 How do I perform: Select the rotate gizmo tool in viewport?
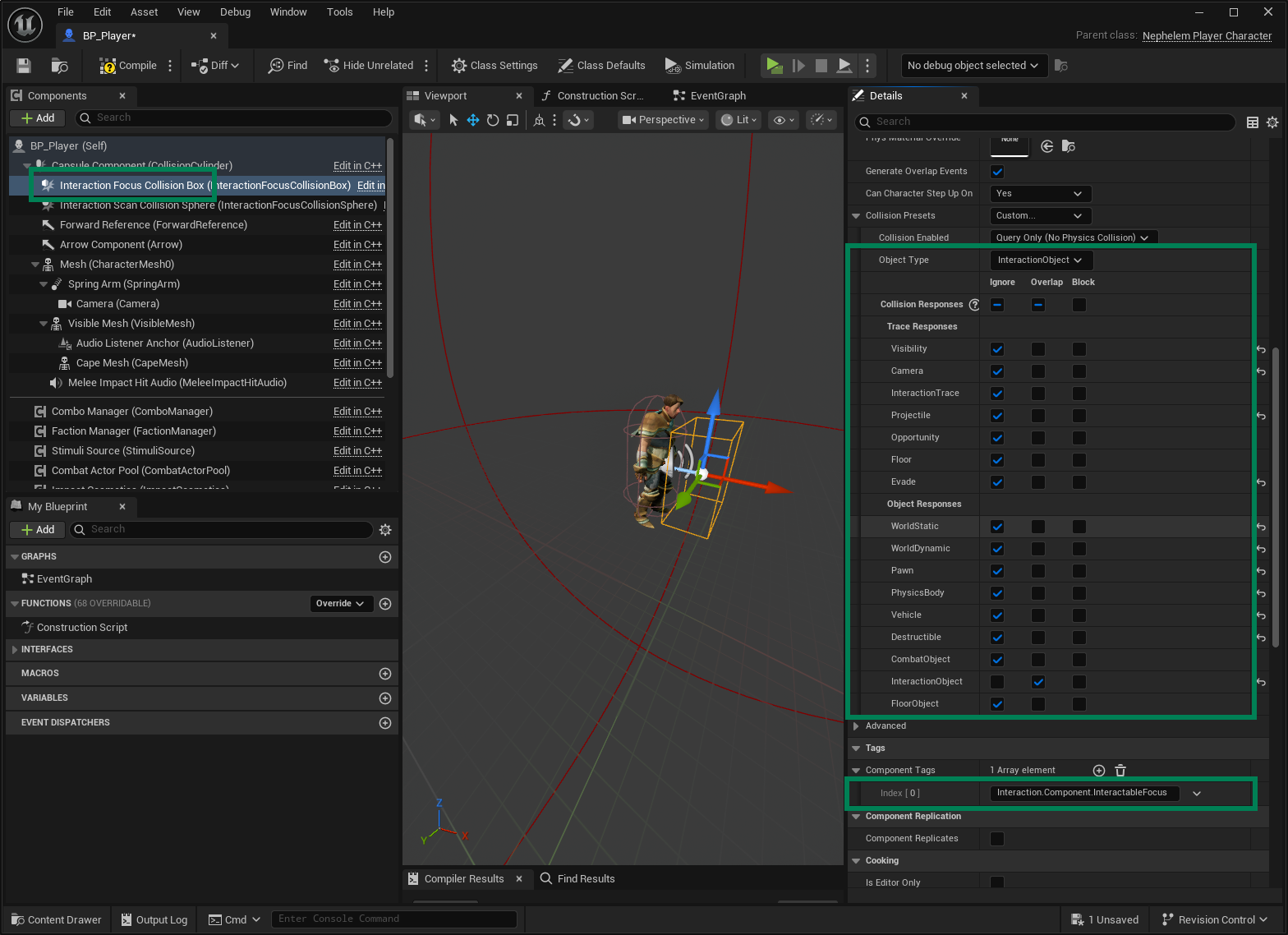493,120
